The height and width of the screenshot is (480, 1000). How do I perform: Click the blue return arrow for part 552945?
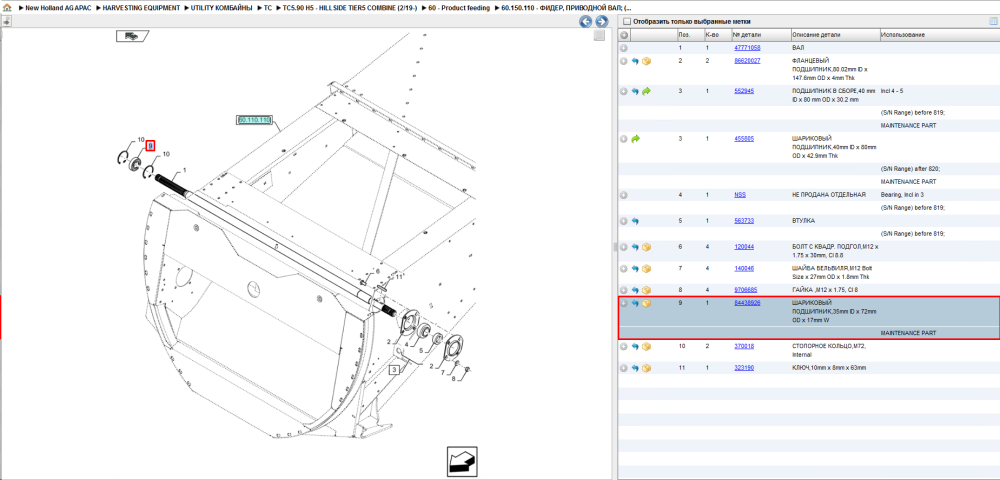[635, 91]
